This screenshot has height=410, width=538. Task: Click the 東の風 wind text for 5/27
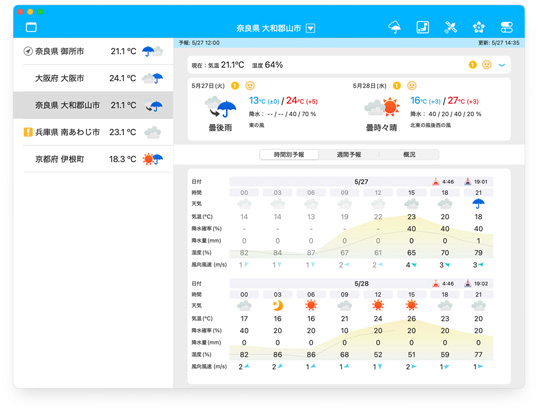coord(256,125)
